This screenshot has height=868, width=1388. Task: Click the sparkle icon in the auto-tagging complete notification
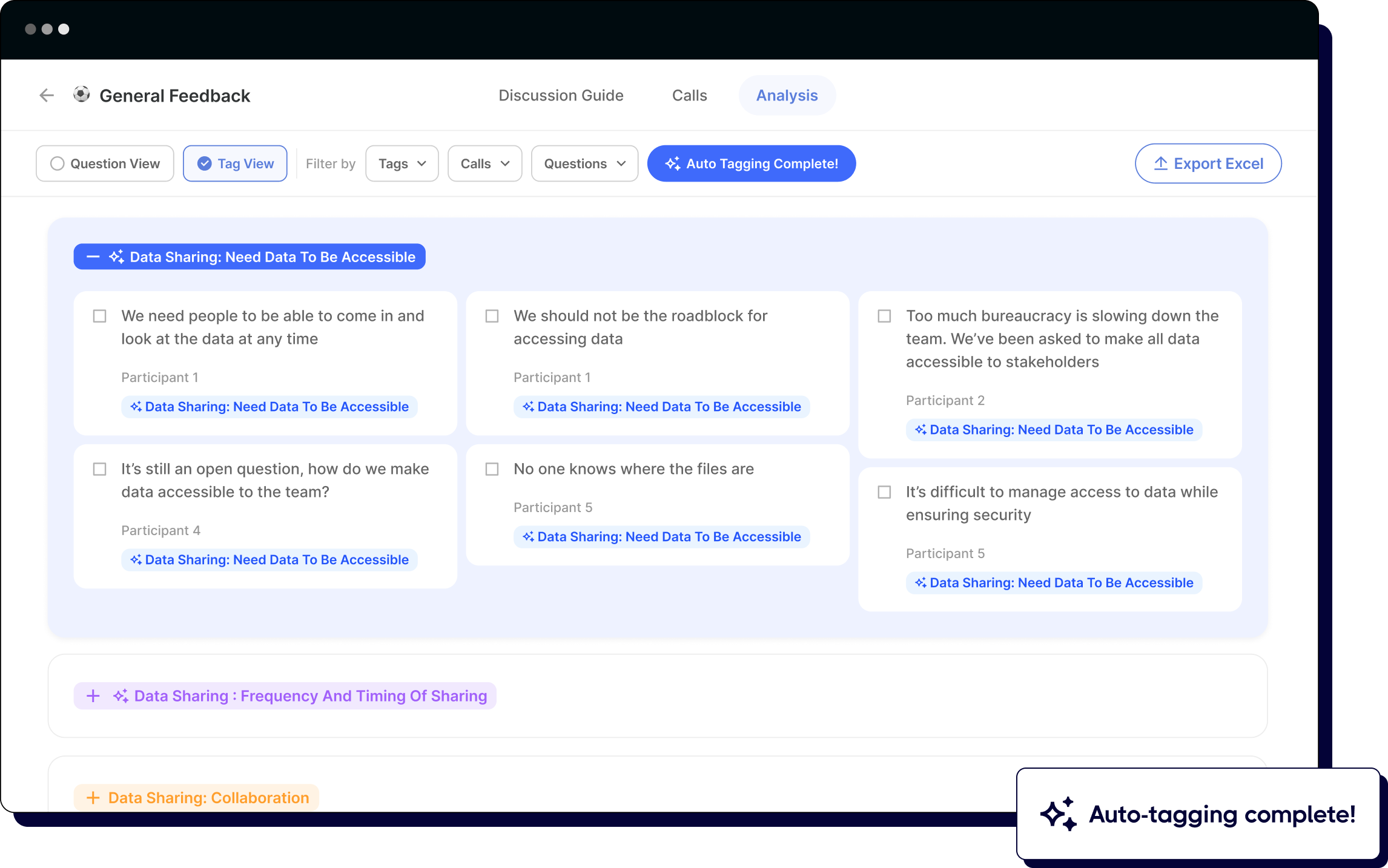tap(1059, 814)
